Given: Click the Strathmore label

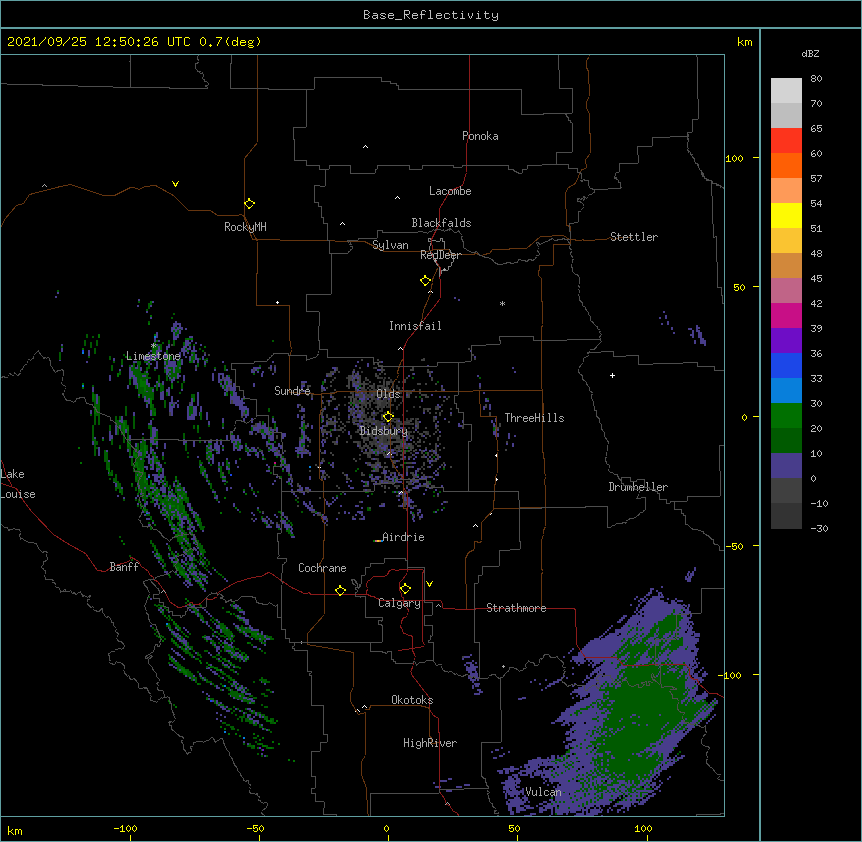Looking at the screenshot, I should pos(516,608).
